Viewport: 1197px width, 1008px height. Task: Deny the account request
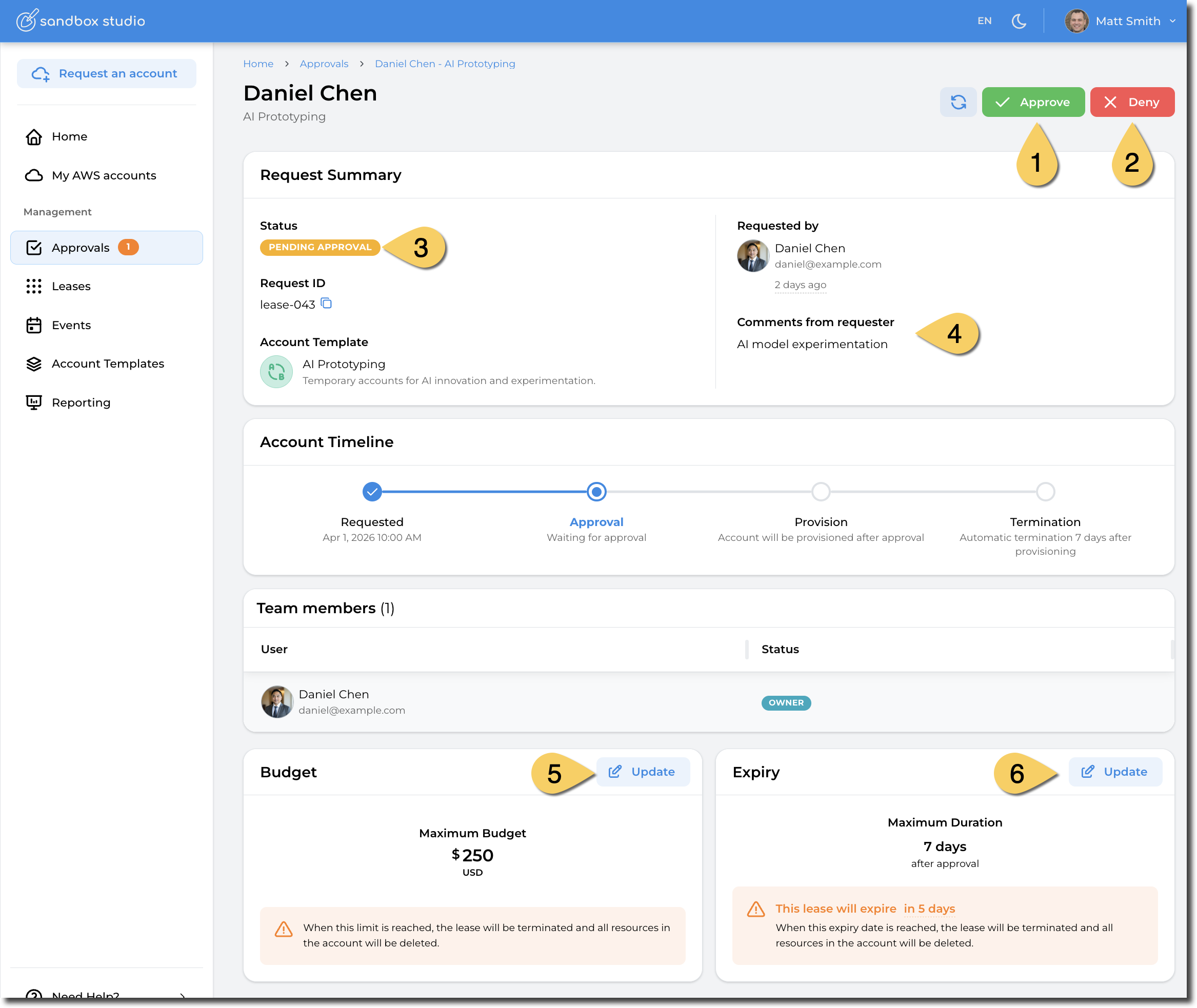click(1132, 102)
